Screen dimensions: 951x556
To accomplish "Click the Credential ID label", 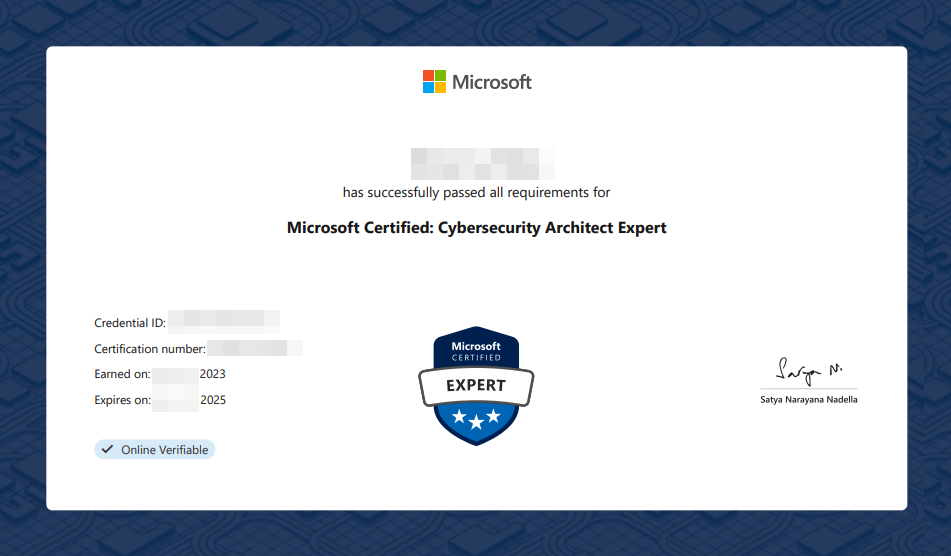I will point(130,323).
